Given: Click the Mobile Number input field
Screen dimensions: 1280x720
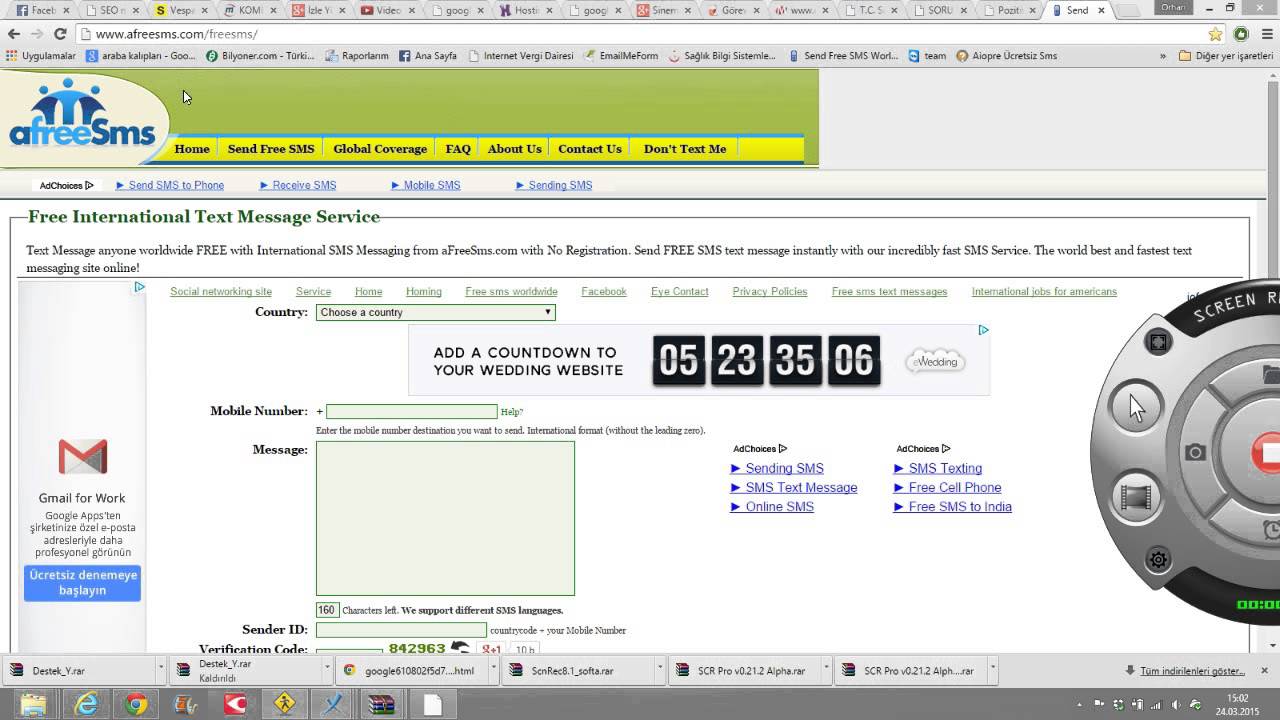Looking at the screenshot, I should tap(411, 412).
